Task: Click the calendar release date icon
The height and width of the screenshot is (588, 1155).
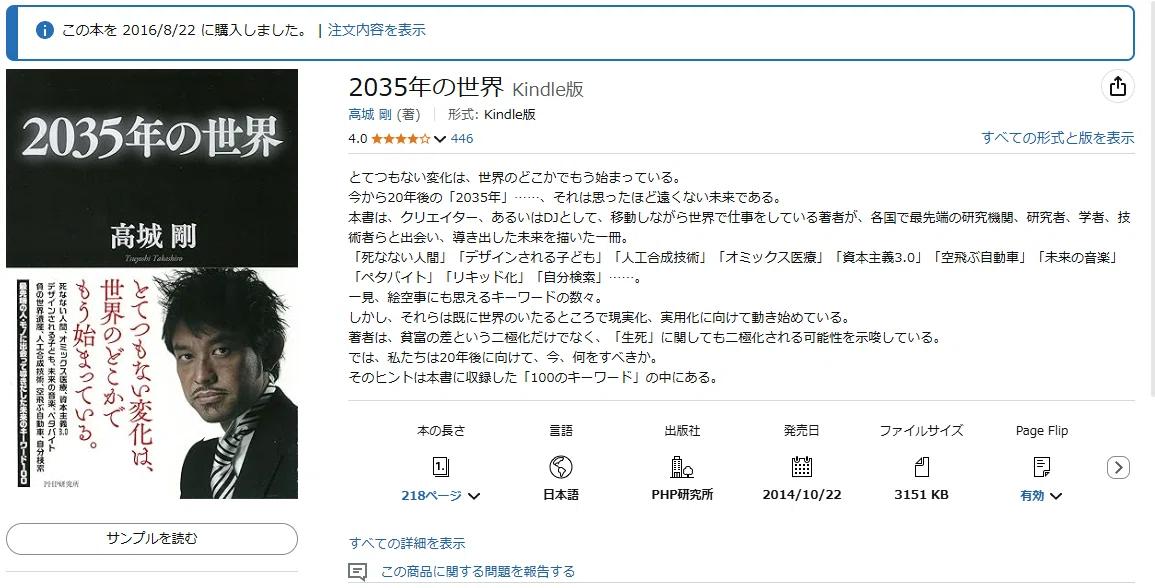Action: (801, 466)
